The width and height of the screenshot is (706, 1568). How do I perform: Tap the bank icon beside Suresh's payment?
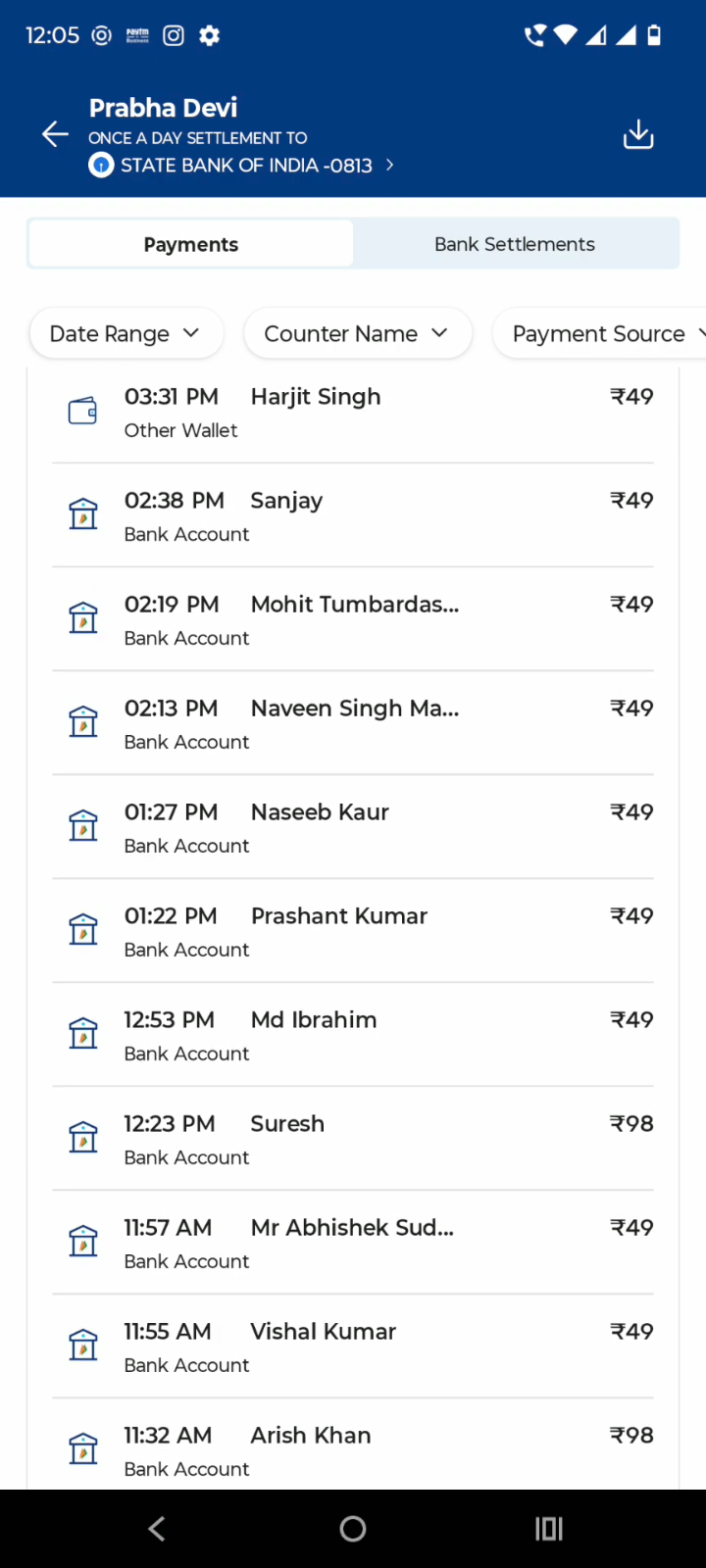click(83, 1138)
